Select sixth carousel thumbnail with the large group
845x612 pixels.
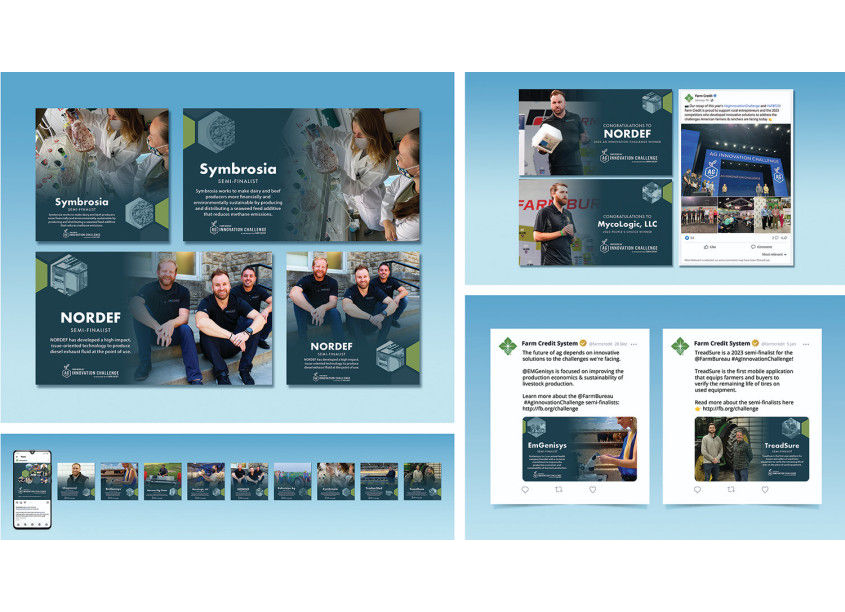[x=293, y=481]
